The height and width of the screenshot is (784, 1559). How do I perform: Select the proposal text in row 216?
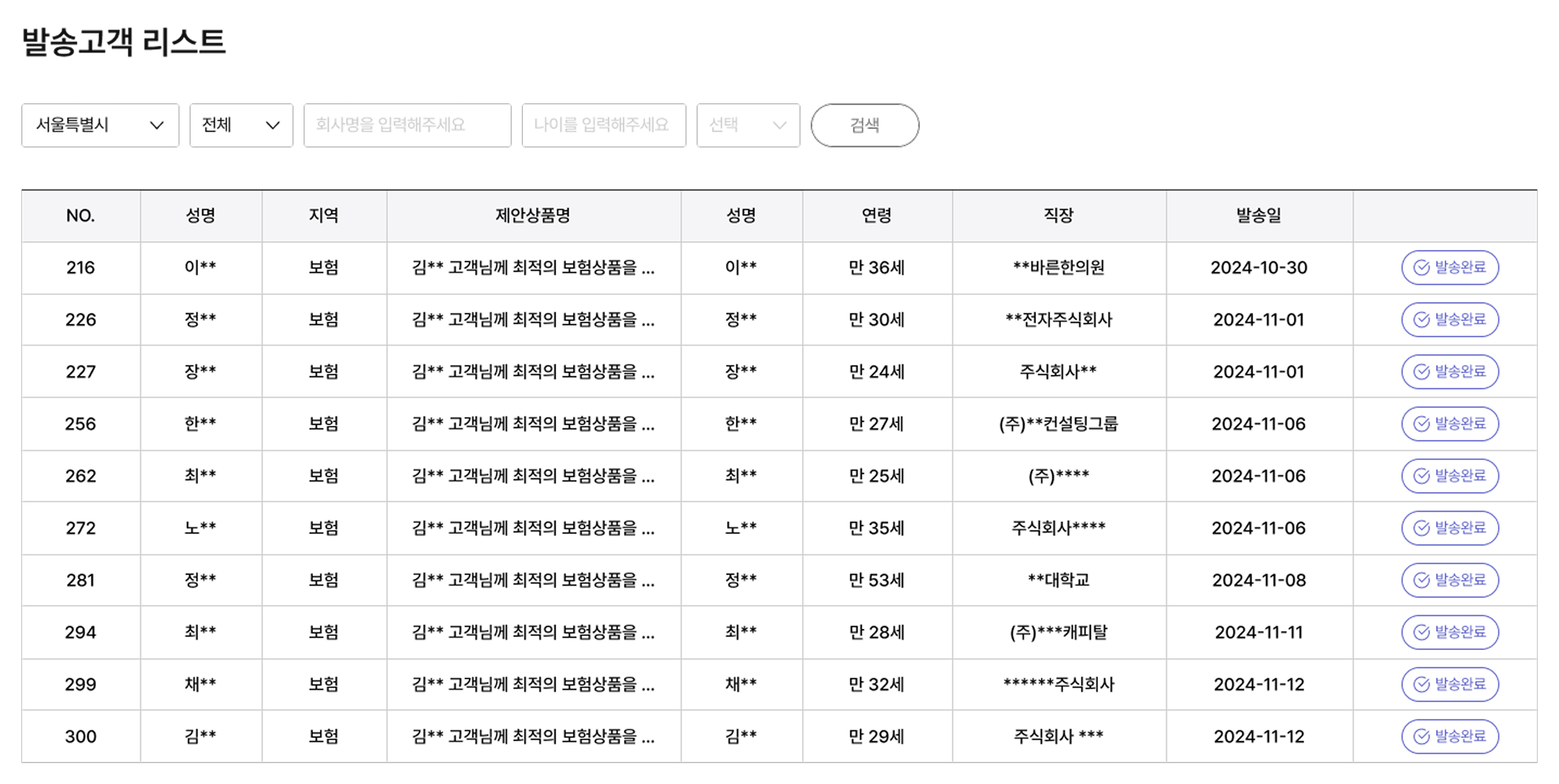point(533,267)
